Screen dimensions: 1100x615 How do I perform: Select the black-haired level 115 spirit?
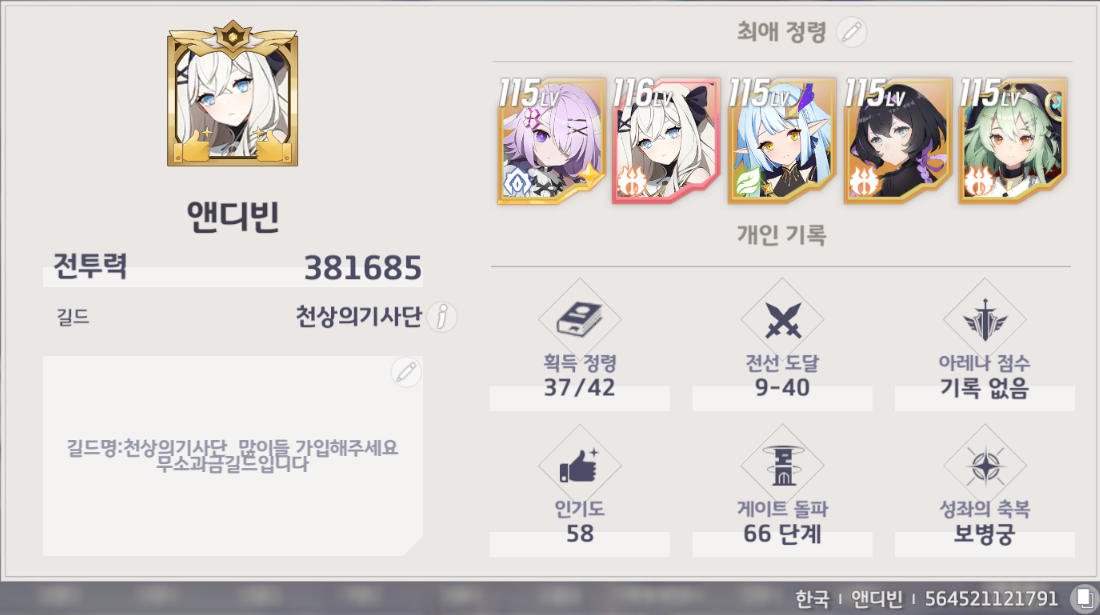pos(897,141)
